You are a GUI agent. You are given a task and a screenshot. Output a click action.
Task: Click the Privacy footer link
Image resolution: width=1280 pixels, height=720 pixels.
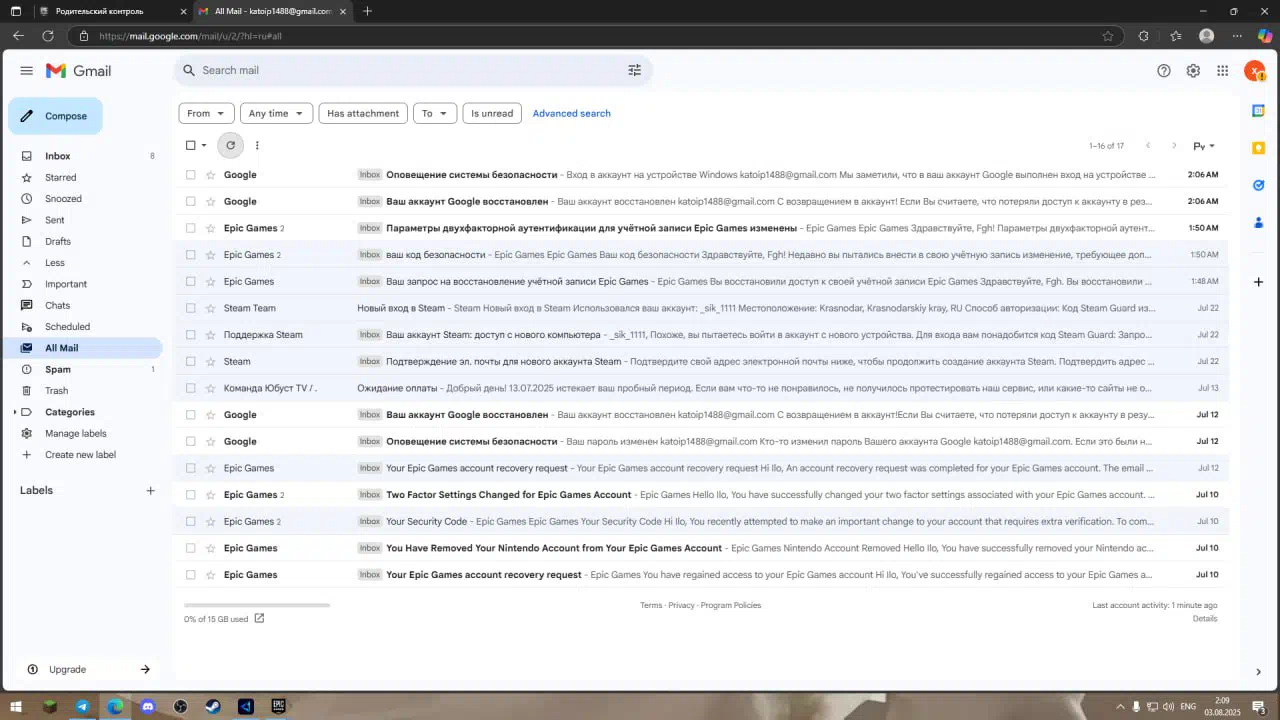click(681, 606)
